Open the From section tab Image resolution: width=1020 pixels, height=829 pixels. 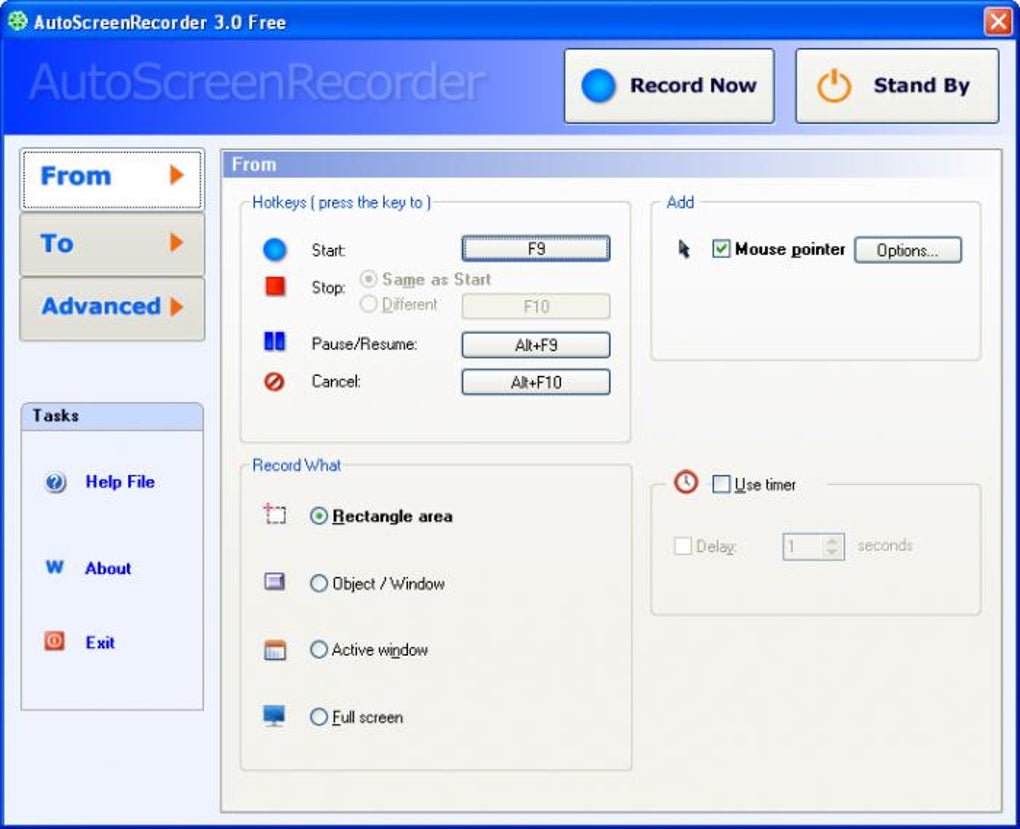coord(112,179)
